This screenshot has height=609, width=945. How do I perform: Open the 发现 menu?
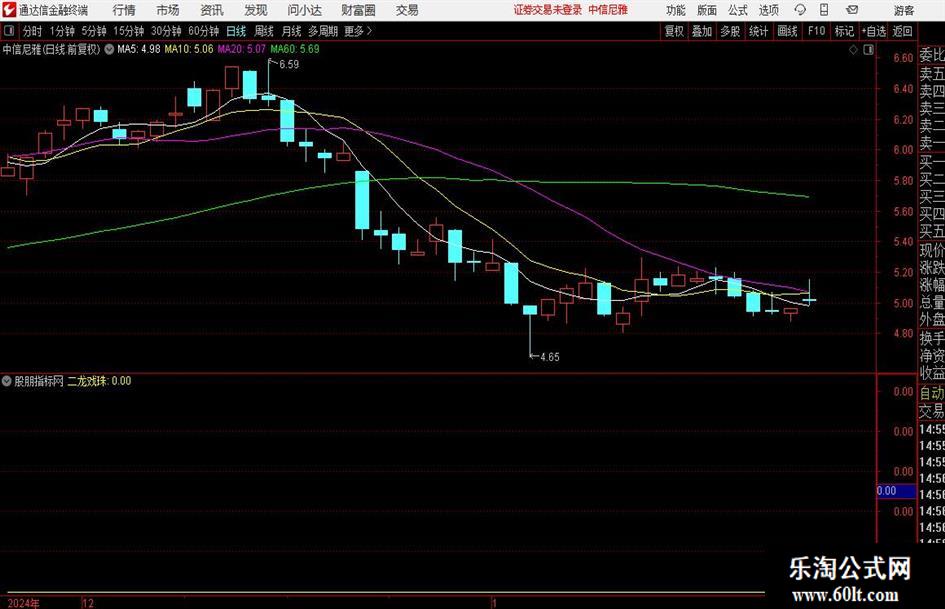[256, 10]
